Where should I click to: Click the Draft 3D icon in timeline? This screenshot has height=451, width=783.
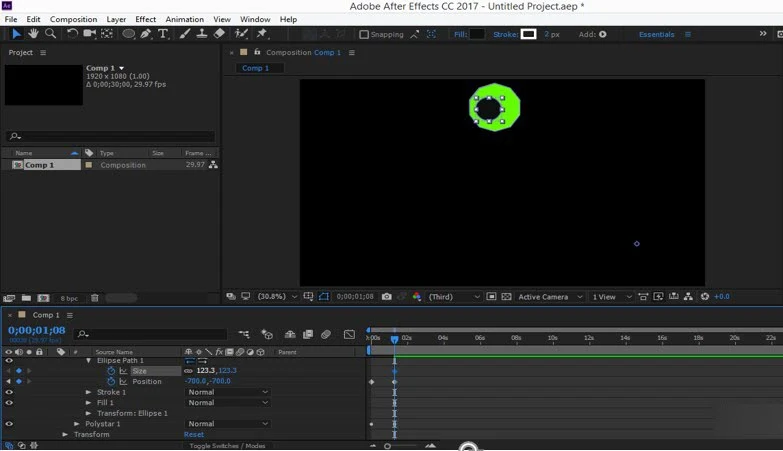click(x=267, y=334)
